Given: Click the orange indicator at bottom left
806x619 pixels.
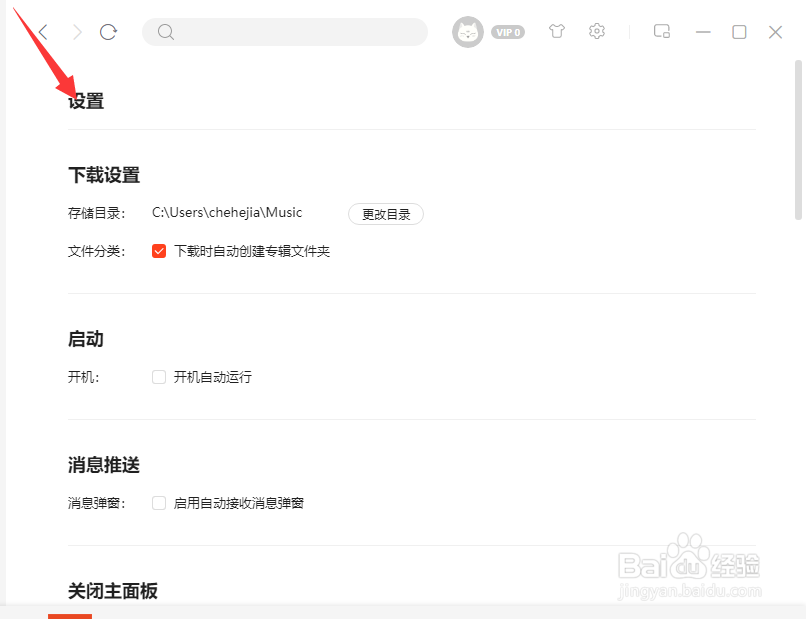Looking at the screenshot, I should pos(70,616).
